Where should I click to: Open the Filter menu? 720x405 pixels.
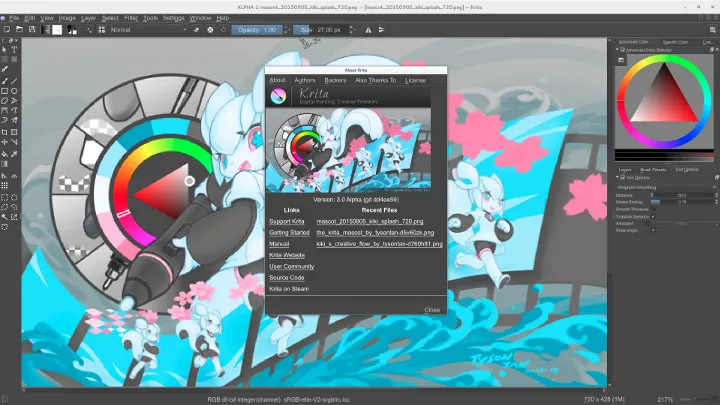pos(131,18)
